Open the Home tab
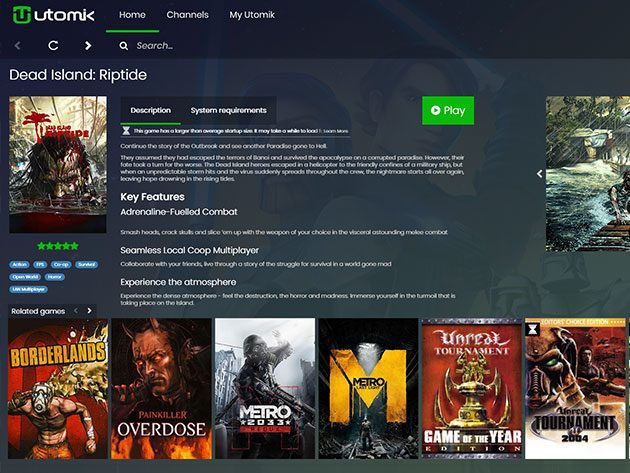The width and height of the screenshot is (630, 473). (x=132, y=15)
